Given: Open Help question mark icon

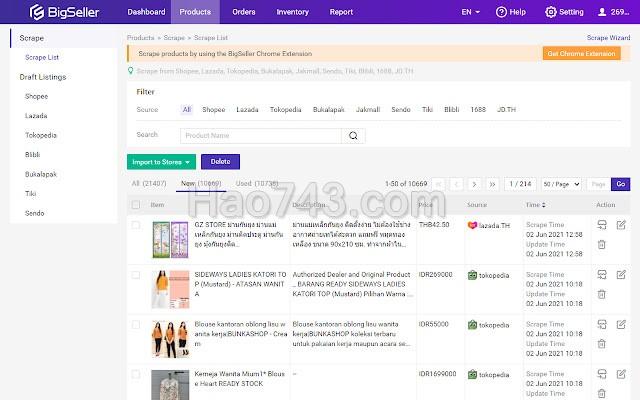Looking at the screenshot, I should point(501,12).
